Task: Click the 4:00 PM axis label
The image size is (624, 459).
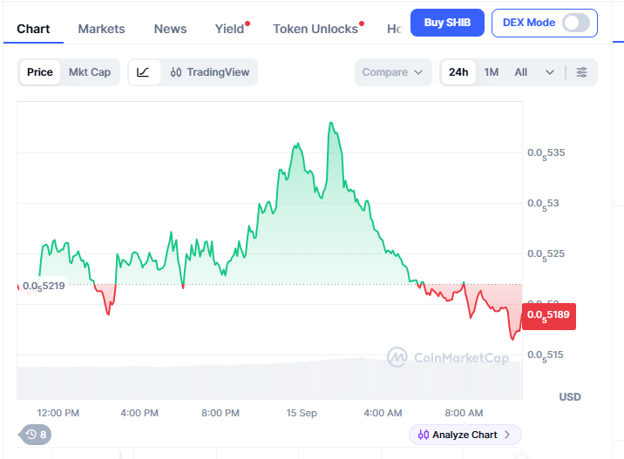Action: [x=139, y=413]
